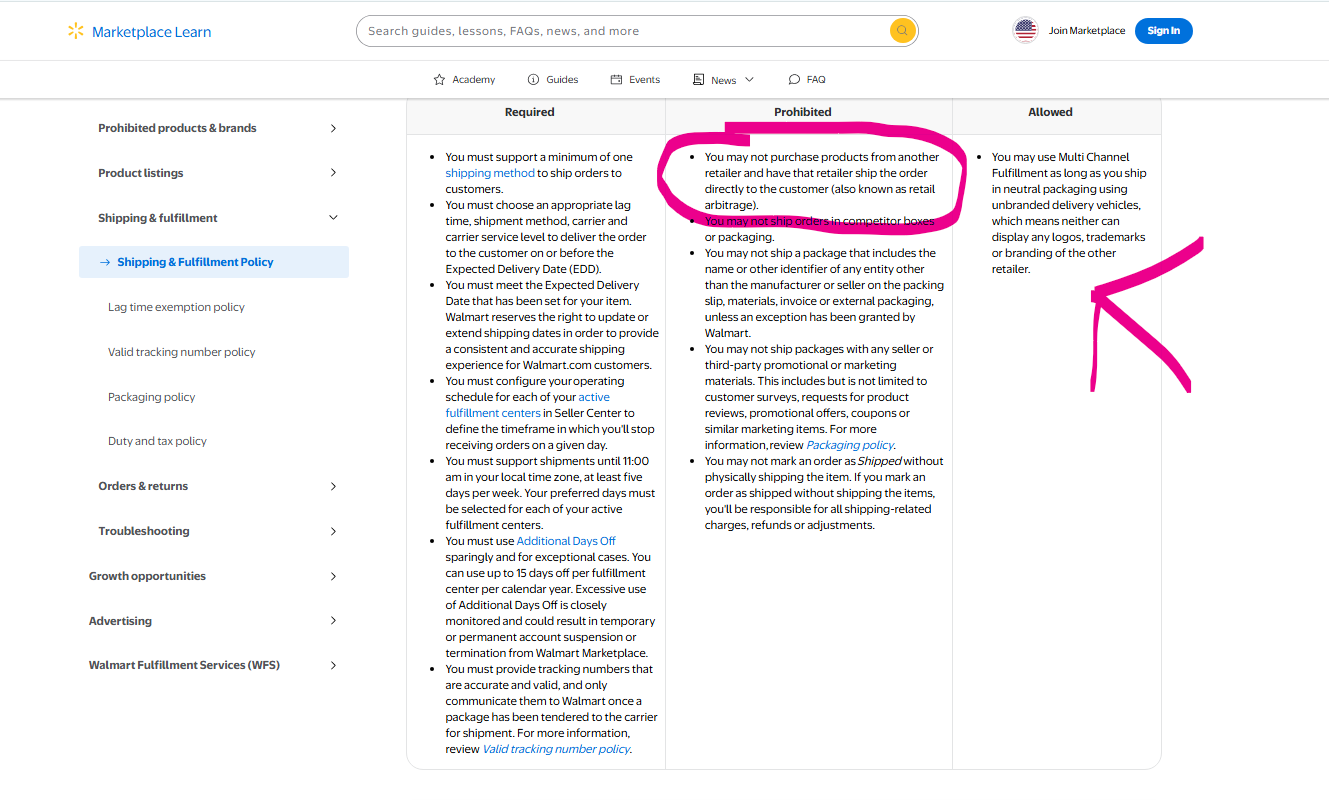Follow the shipping method link

tap(490, 173)
